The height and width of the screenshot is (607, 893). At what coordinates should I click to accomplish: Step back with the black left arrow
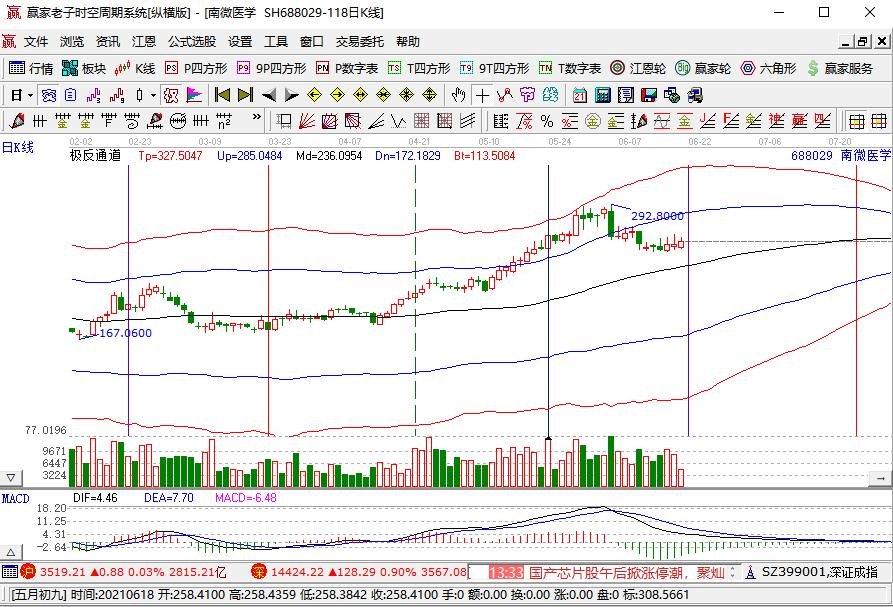point(268,95)
